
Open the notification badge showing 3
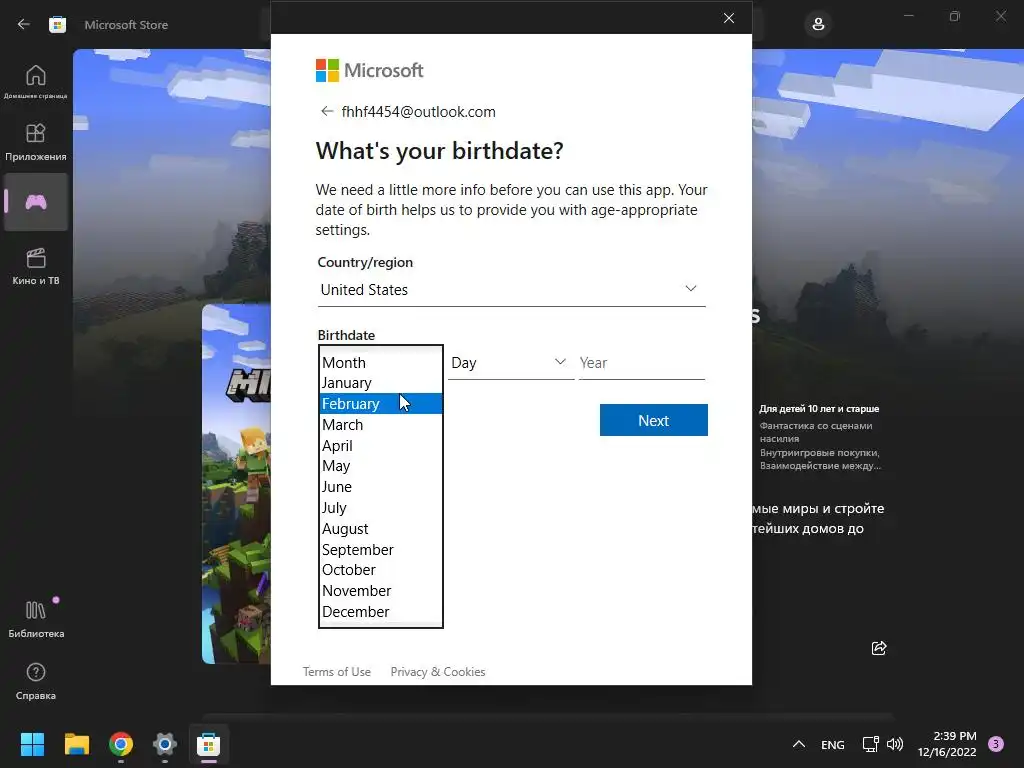tap(996, 744)
